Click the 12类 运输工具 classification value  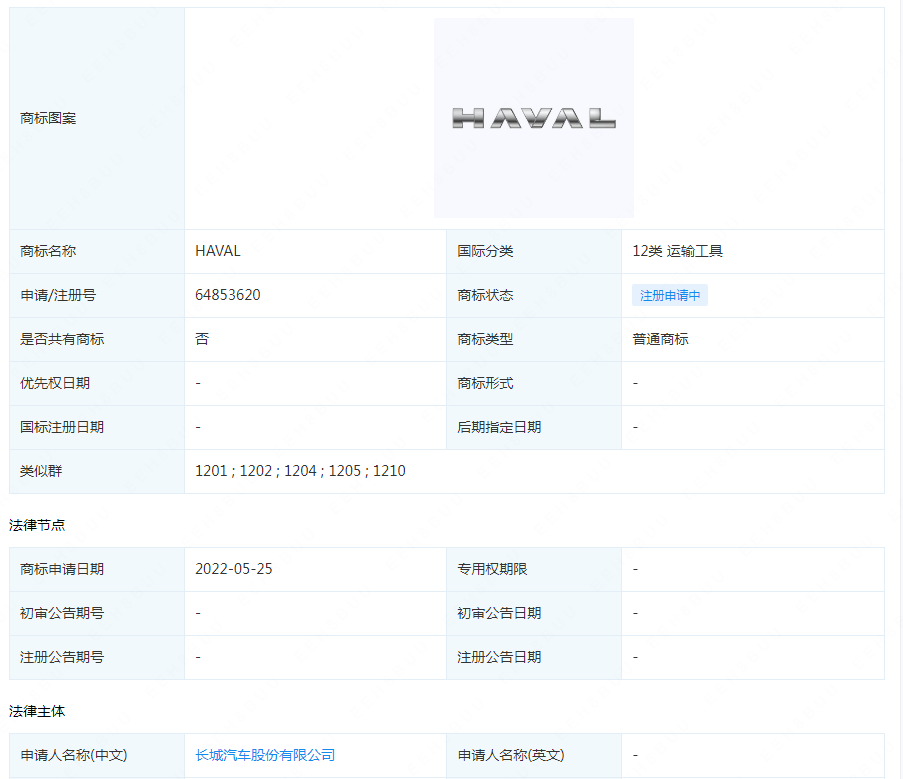(677, 251)
